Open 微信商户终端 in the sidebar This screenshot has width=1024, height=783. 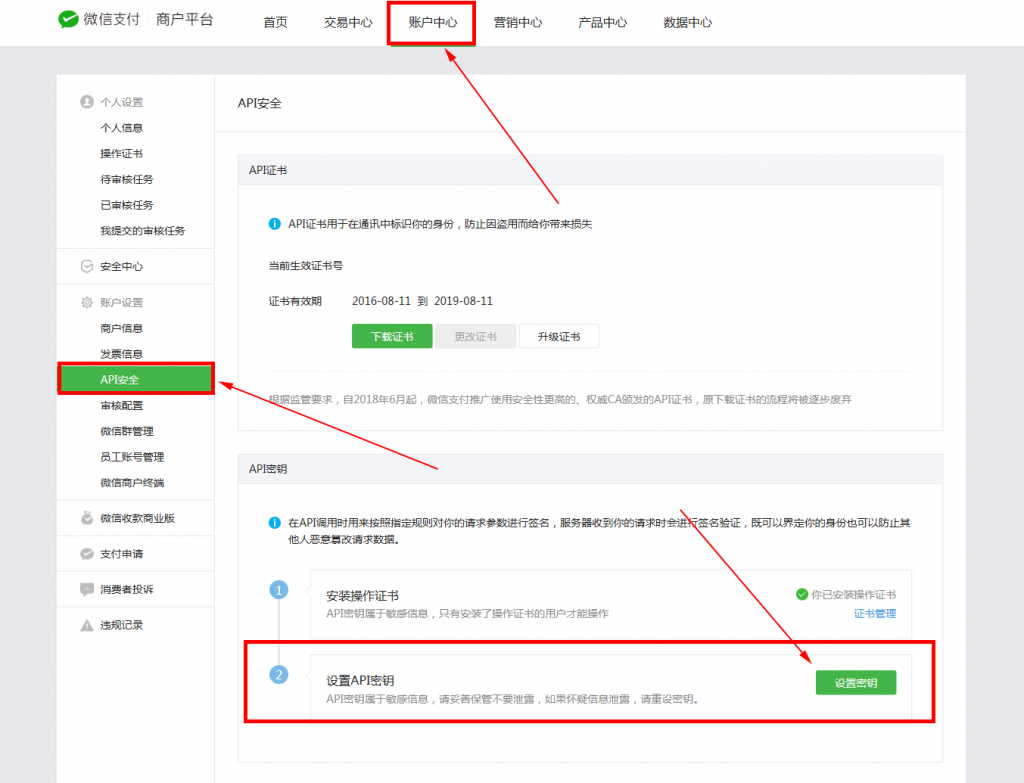point(132,483)
